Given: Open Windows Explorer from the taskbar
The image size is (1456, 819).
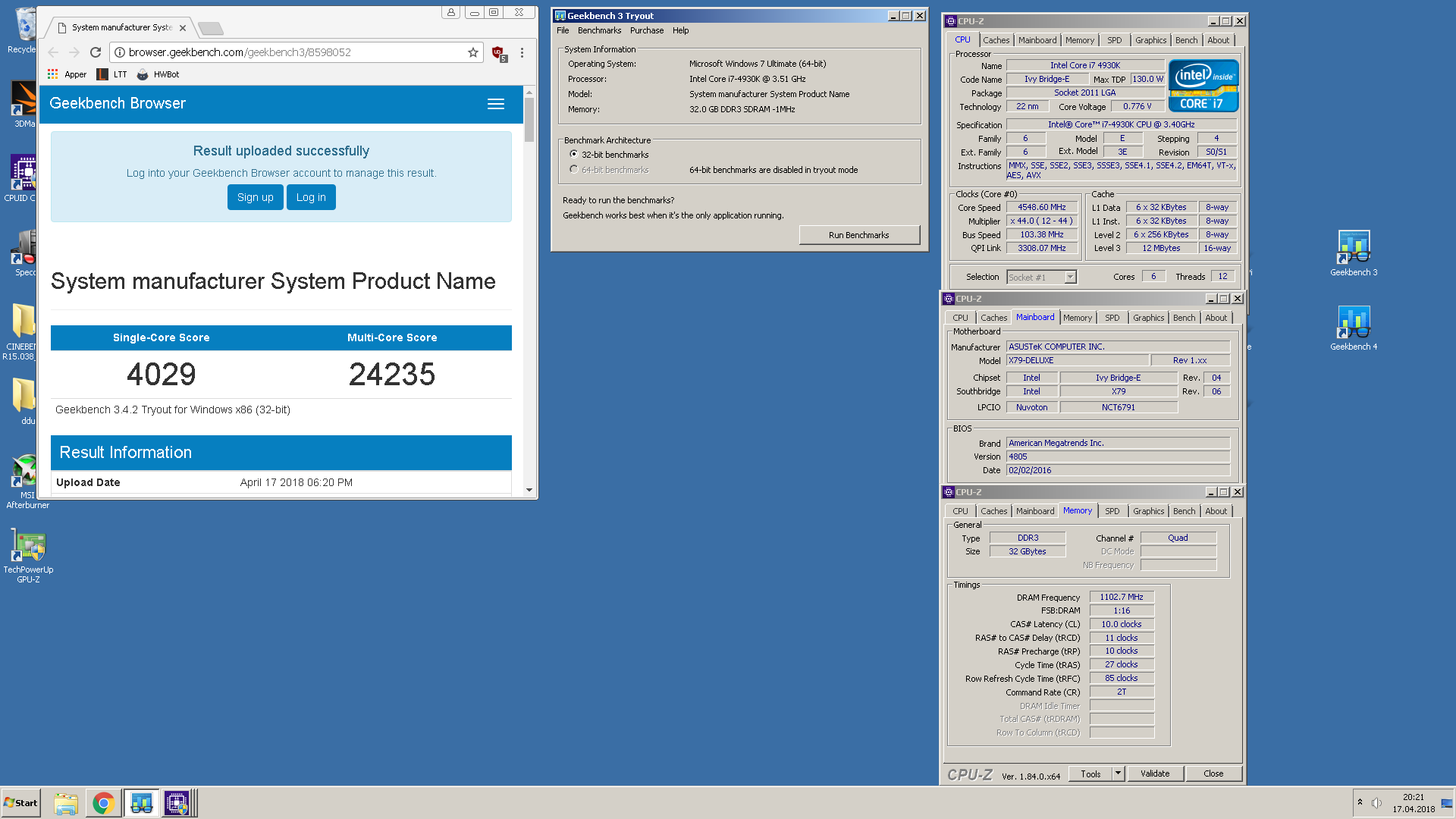Looking at the screenshot, I should pyautogui.click(x=66, y=803).
